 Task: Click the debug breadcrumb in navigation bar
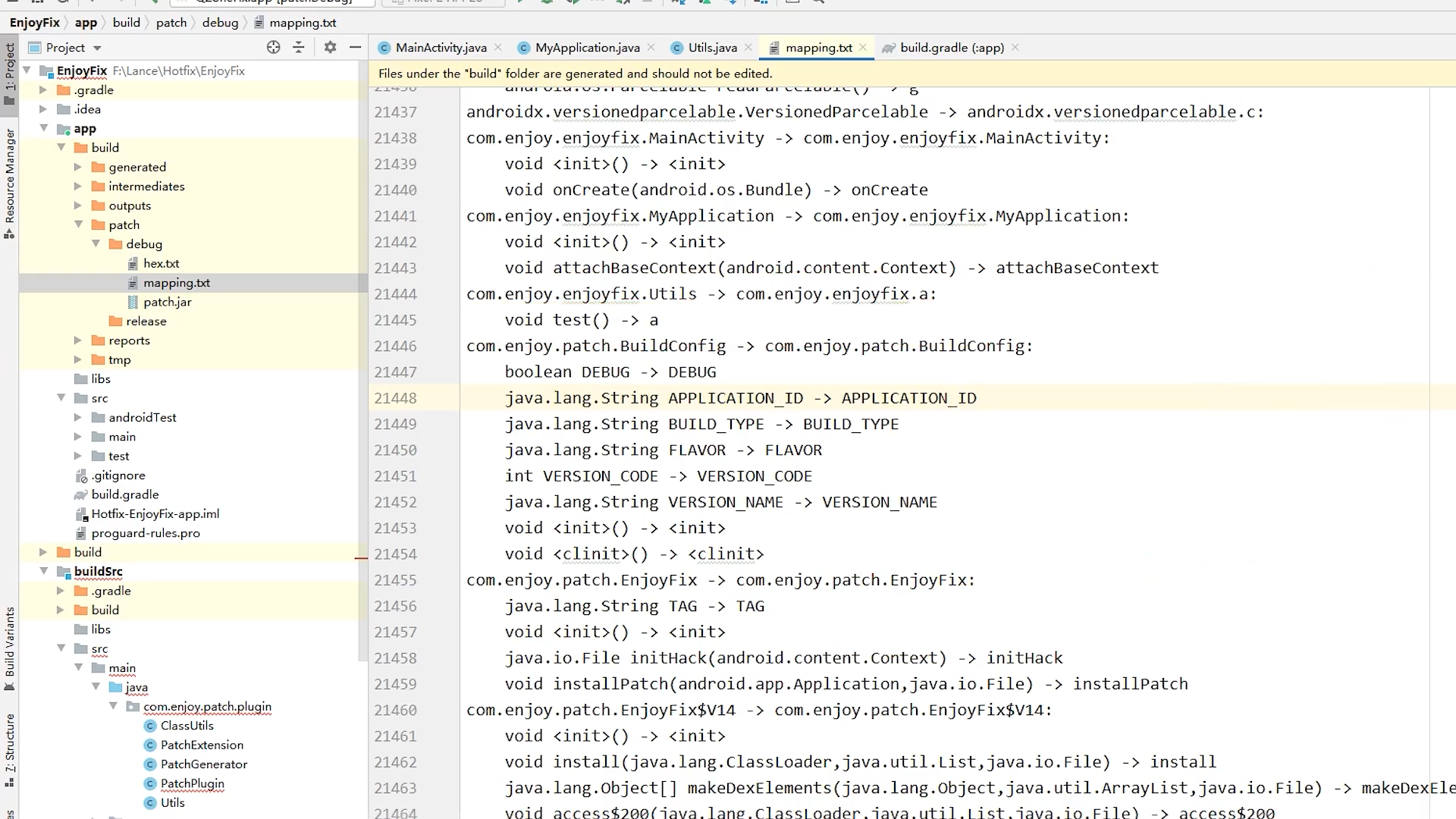220,23
